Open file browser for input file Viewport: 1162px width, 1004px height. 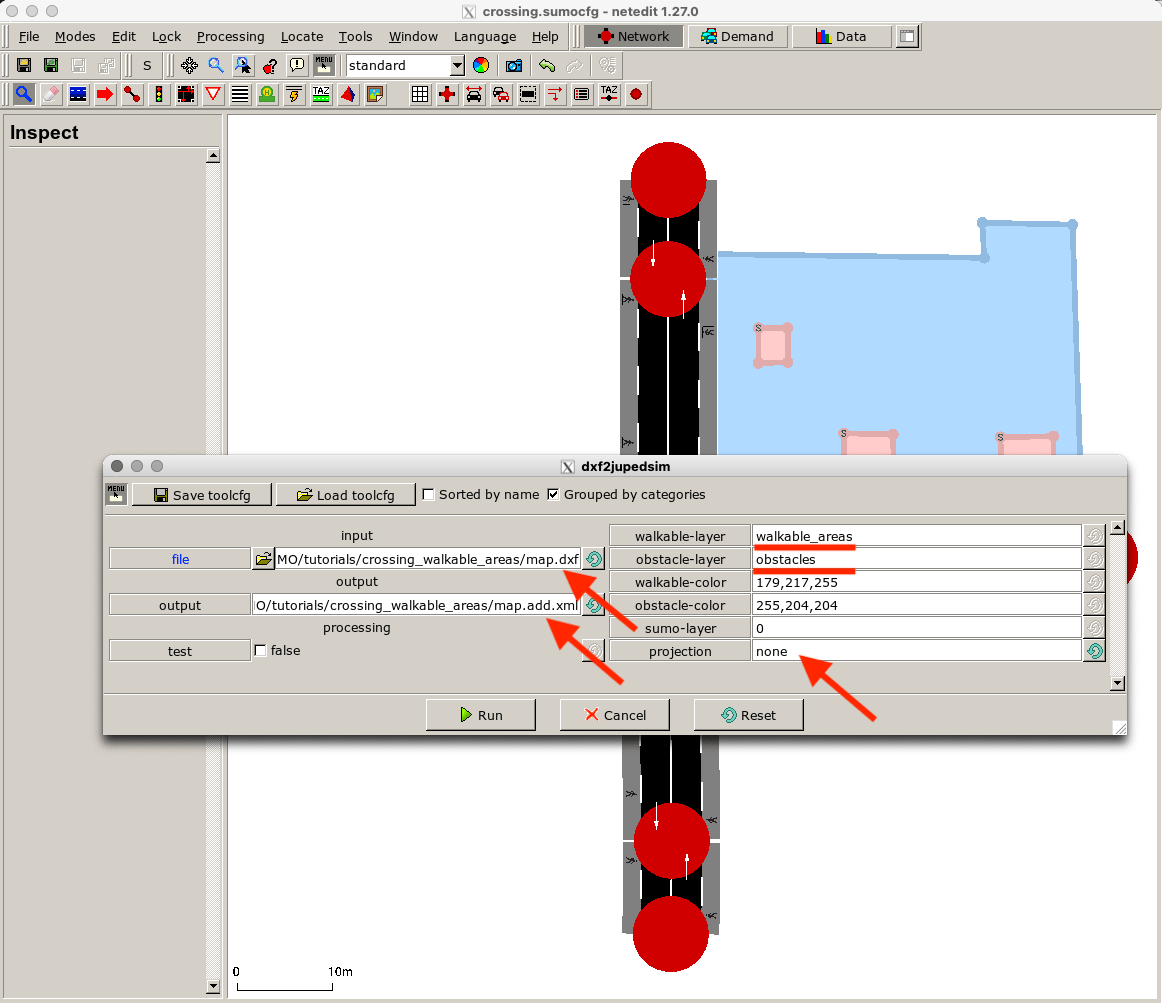click(263, 559)
